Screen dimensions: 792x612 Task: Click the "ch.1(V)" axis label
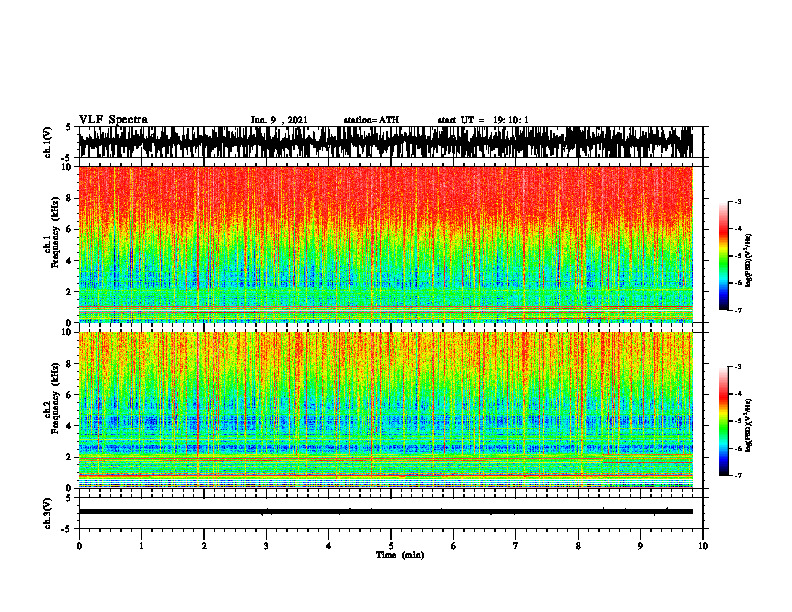(x=48, y=142)
